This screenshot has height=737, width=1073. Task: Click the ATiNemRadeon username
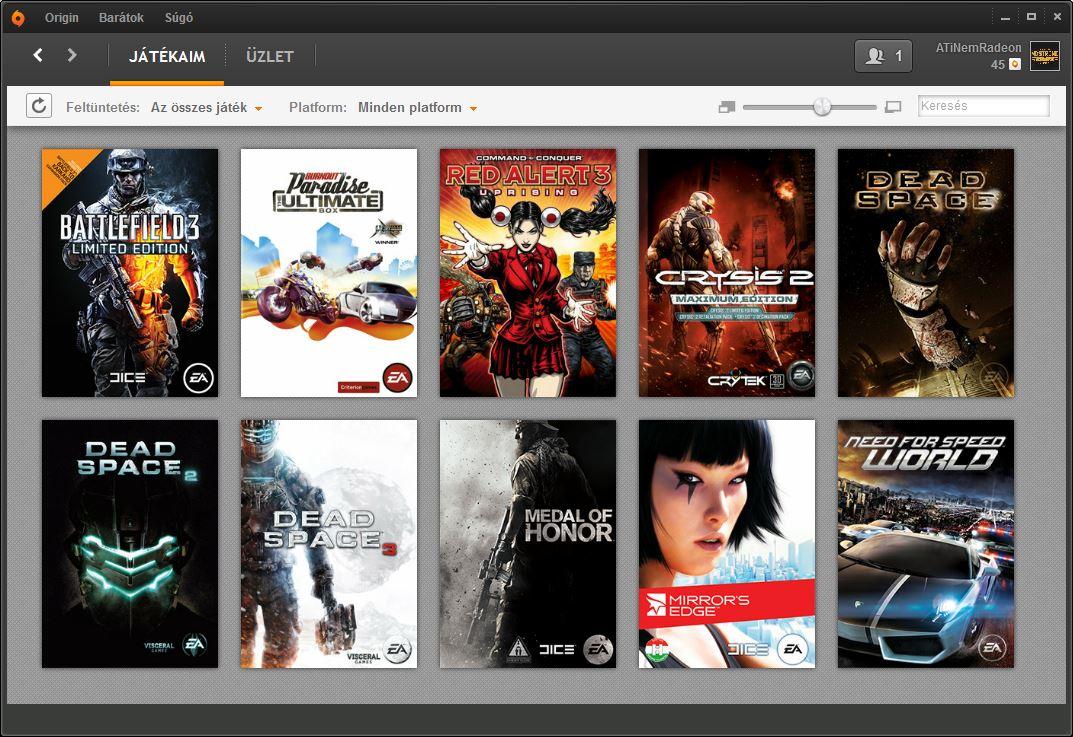click(978, 48)
